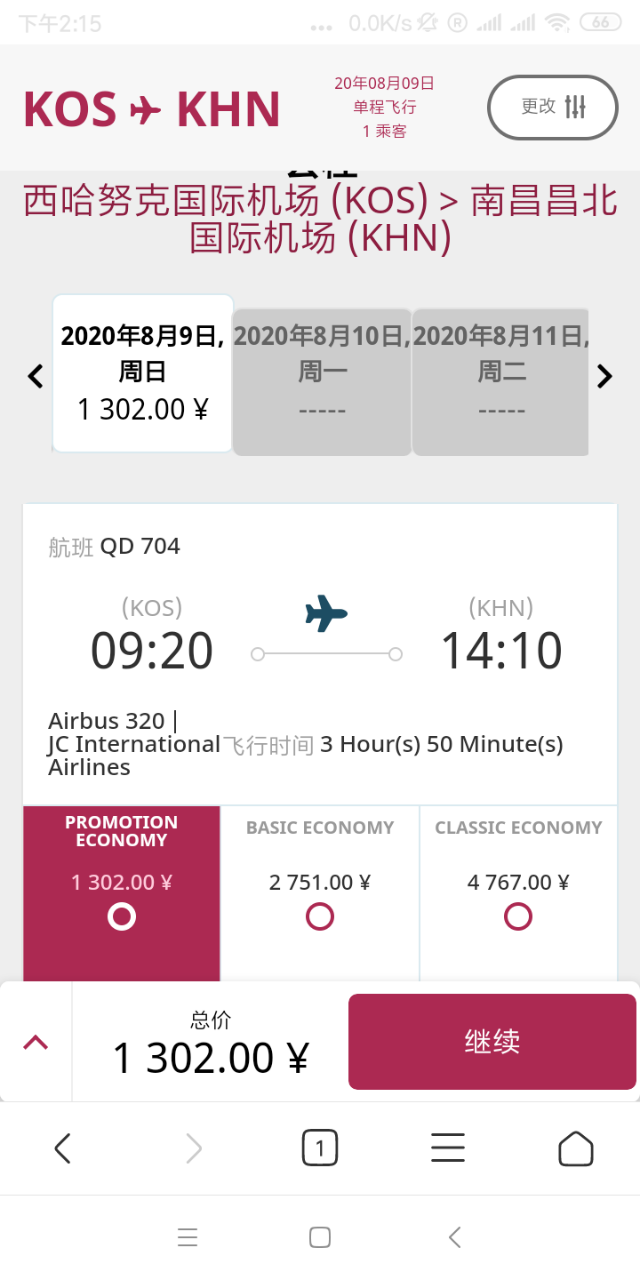Image resolution: width=640 pixels, height=1280 pixels.
Task: Open the browser home page icon
Action: point(575,1148)
